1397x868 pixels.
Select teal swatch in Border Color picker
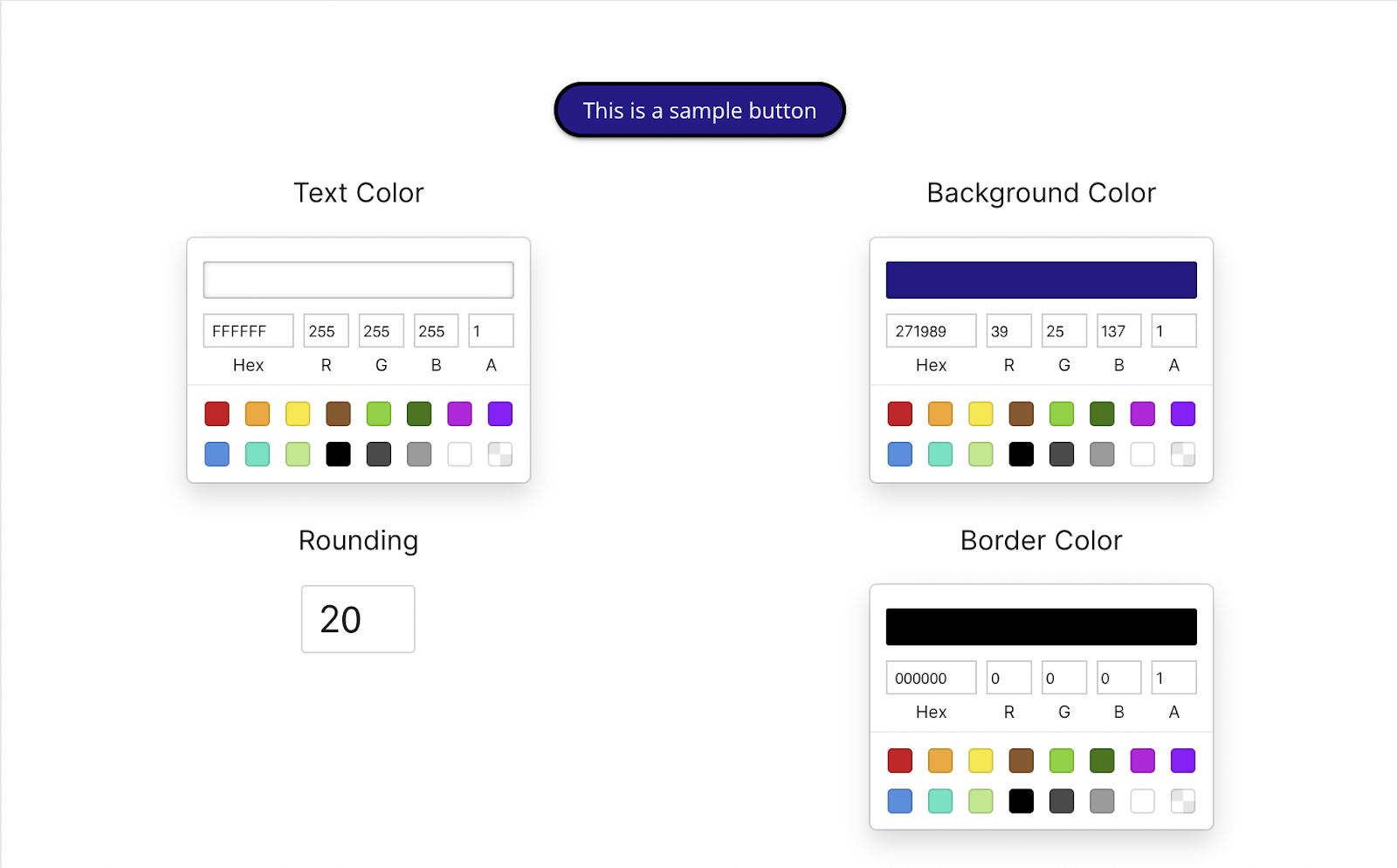(940, 801)
